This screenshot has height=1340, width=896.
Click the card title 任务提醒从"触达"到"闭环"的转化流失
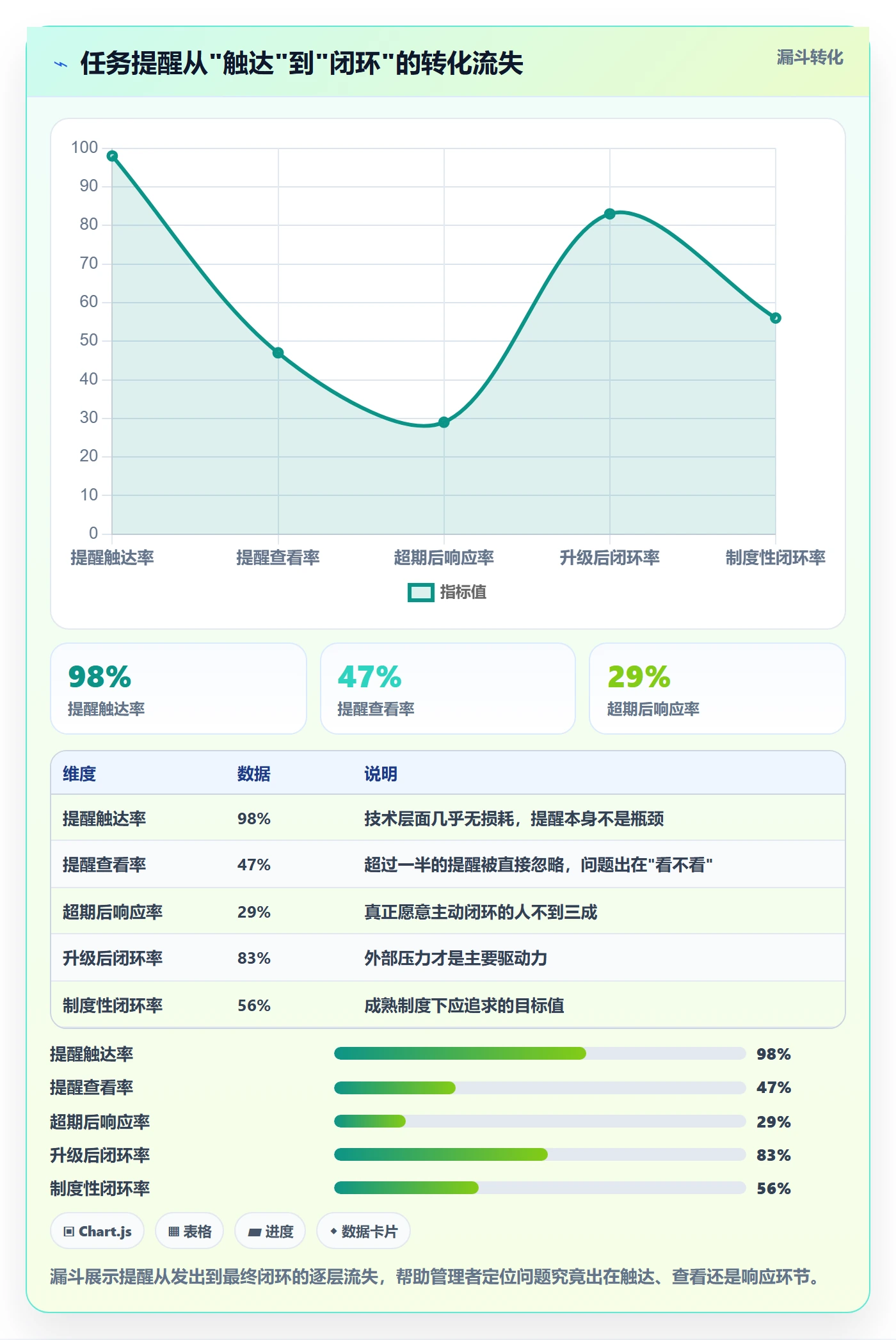(301, 63)
